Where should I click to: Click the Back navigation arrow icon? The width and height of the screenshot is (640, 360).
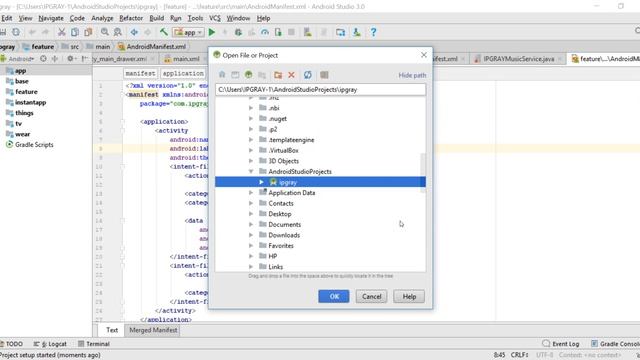coord(134,32)
